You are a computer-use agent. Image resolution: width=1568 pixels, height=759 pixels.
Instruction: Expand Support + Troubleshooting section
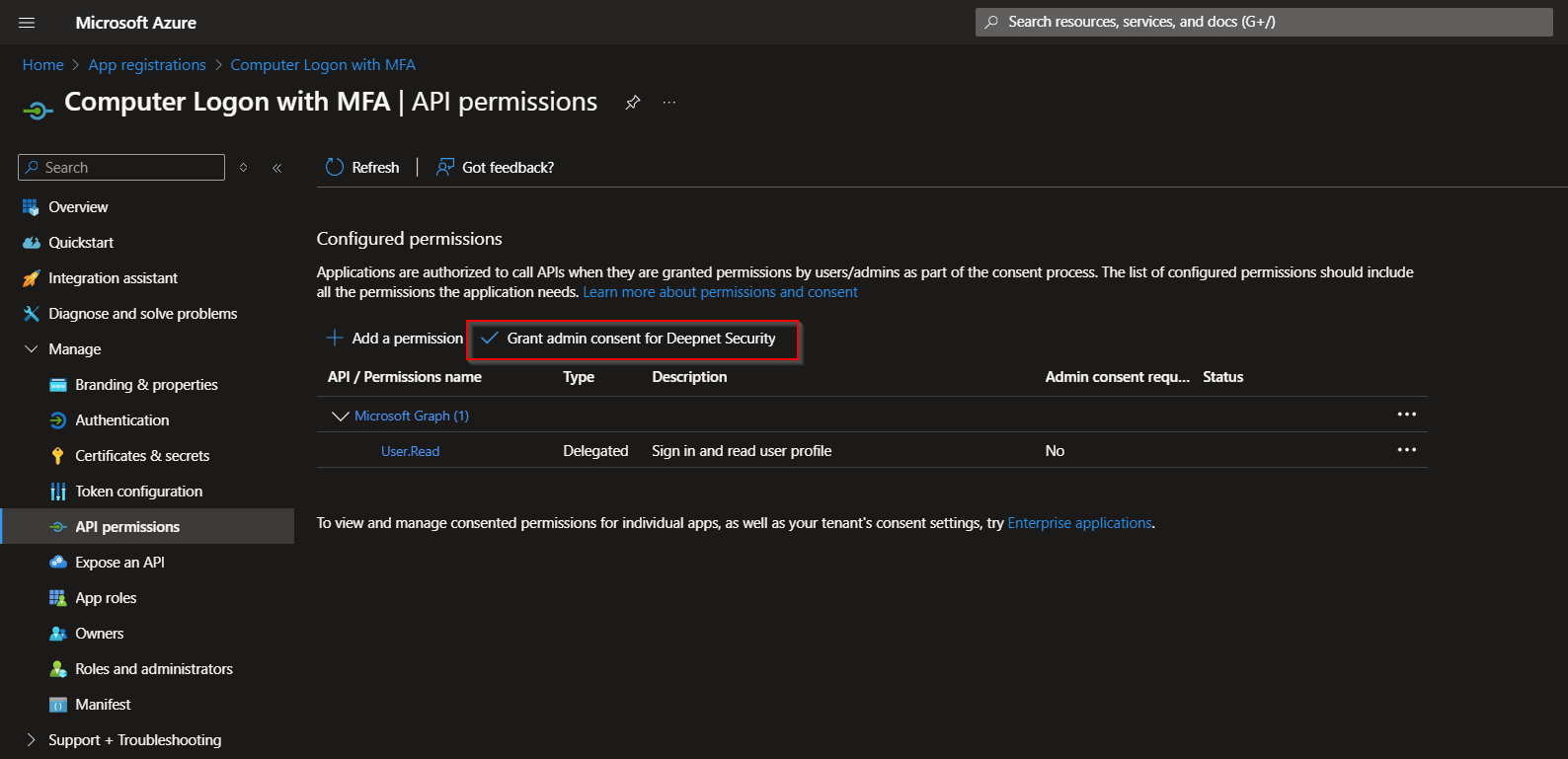32,740
